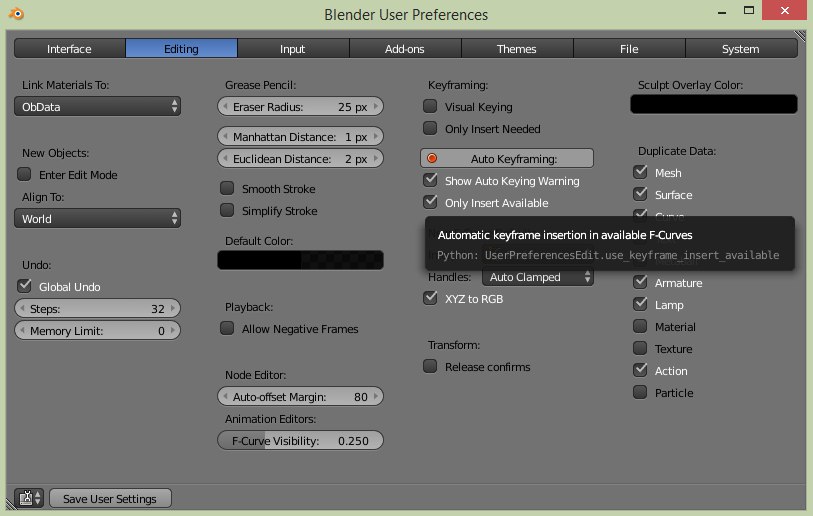Viewport: 813px width, 516px height.
Task: Click the Euclidean Distance value field
Action: coord(300,158)
